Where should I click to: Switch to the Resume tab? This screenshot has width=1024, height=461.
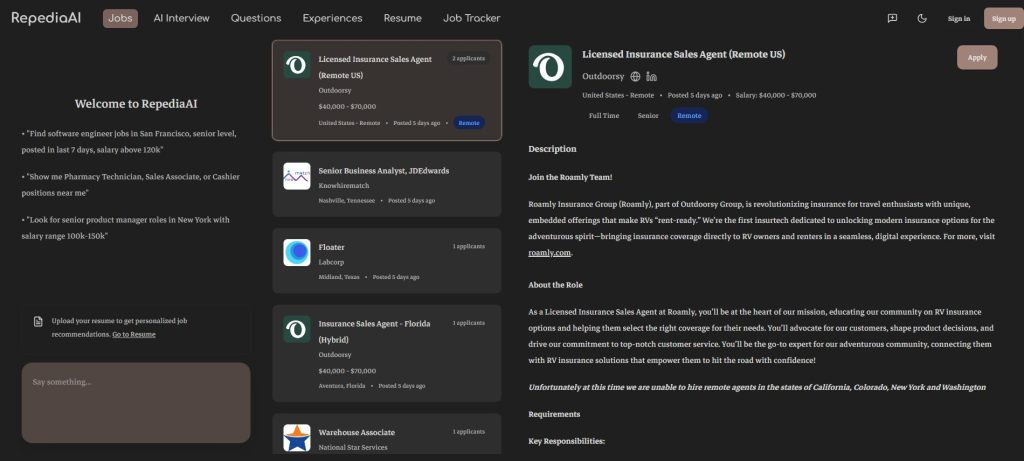click(x=402, y=18)
